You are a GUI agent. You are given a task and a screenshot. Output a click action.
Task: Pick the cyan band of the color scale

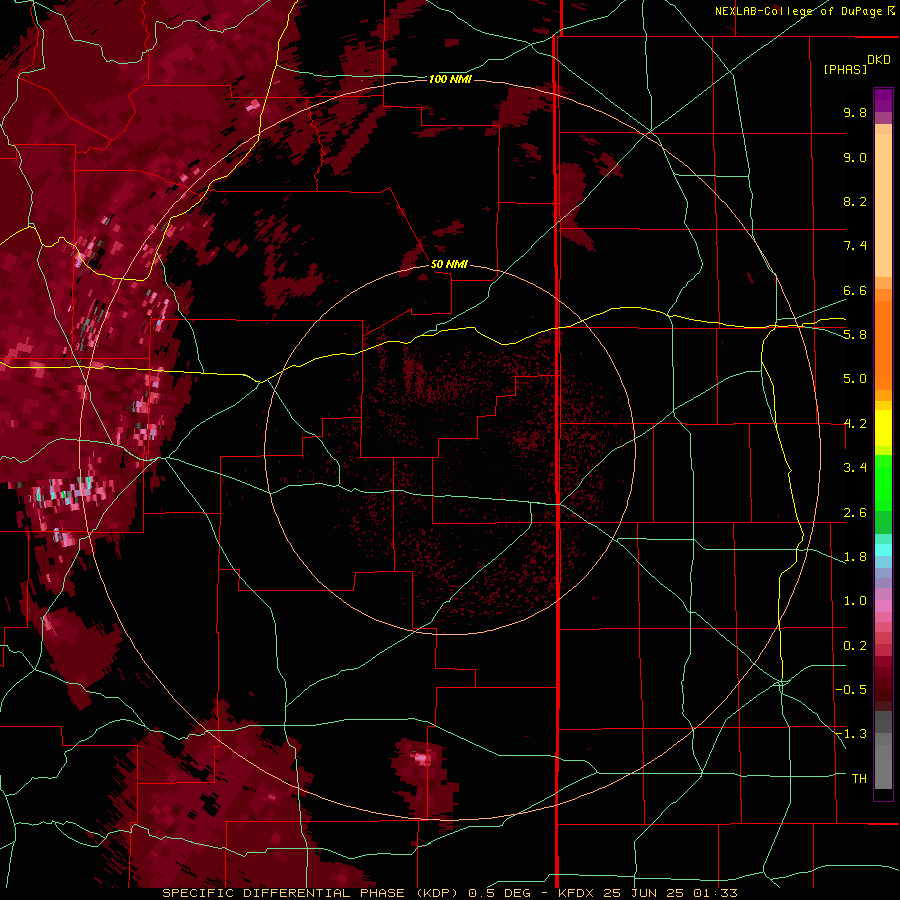pos(883,550)
